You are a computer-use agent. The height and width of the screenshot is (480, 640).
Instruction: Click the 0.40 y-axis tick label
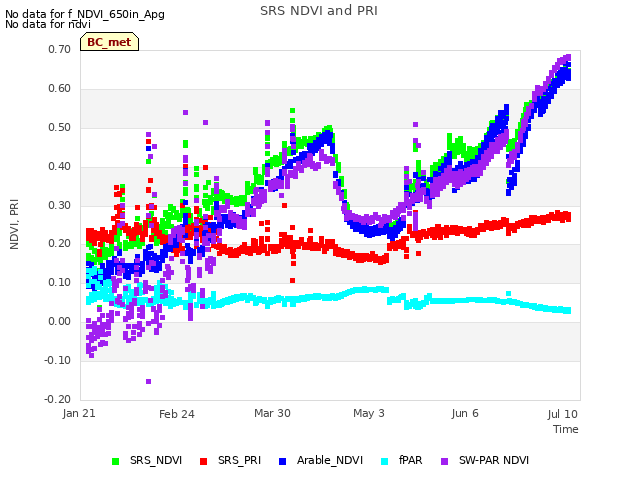60,166
